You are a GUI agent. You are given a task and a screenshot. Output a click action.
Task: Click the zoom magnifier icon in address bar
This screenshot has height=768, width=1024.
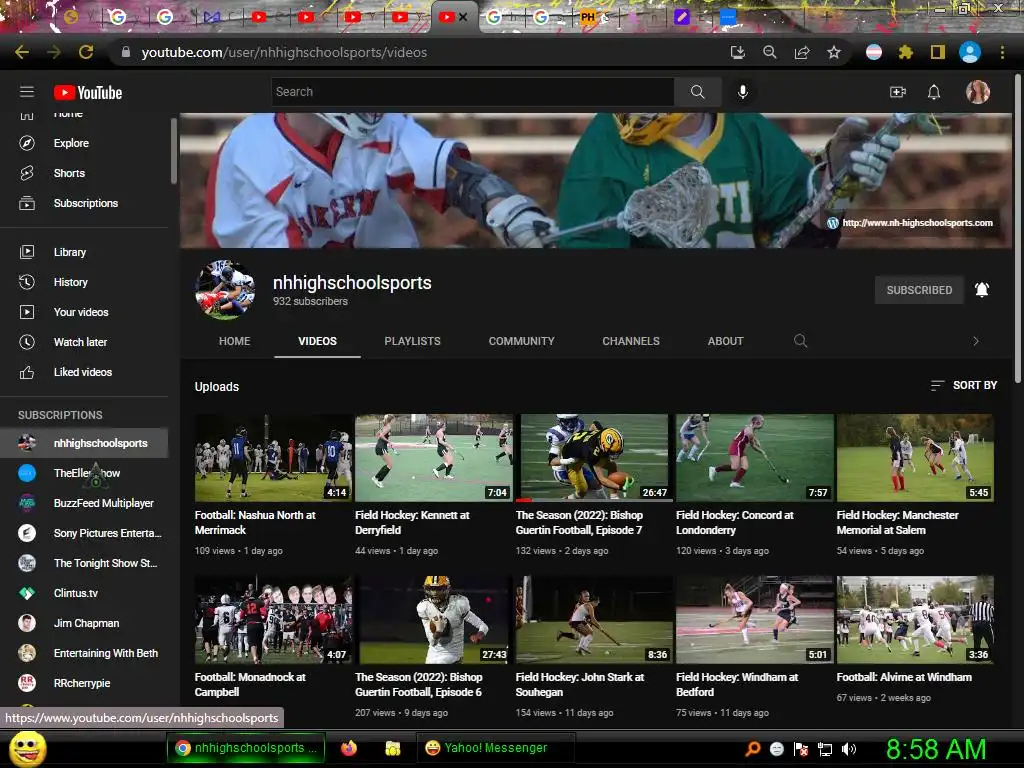tap(770, 52)
